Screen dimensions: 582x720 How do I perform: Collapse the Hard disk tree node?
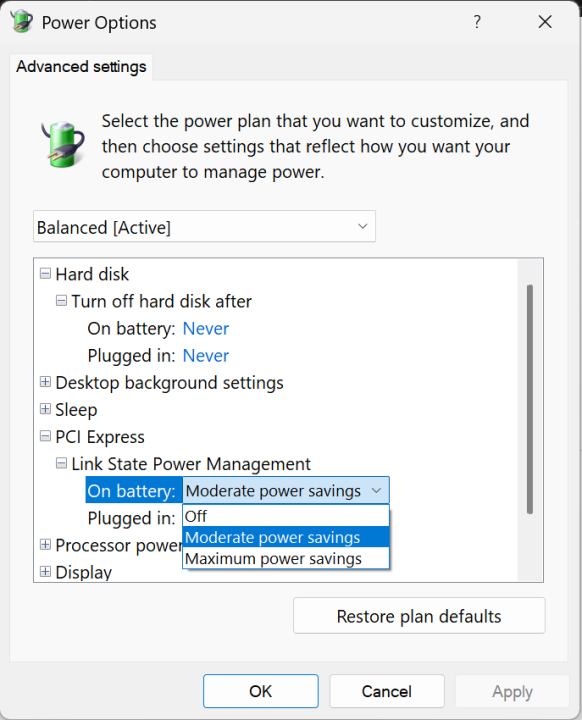(45, 274)
